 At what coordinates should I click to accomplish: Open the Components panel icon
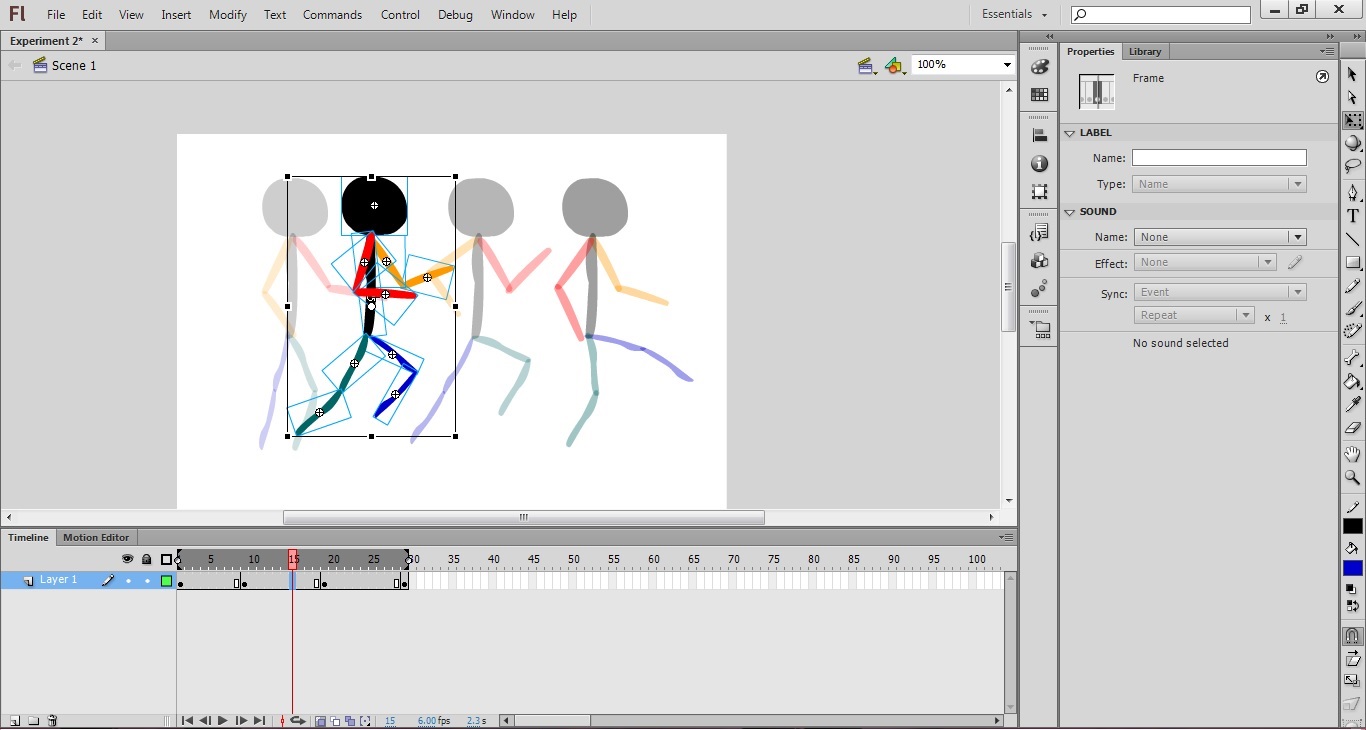tap(1040, 261)
